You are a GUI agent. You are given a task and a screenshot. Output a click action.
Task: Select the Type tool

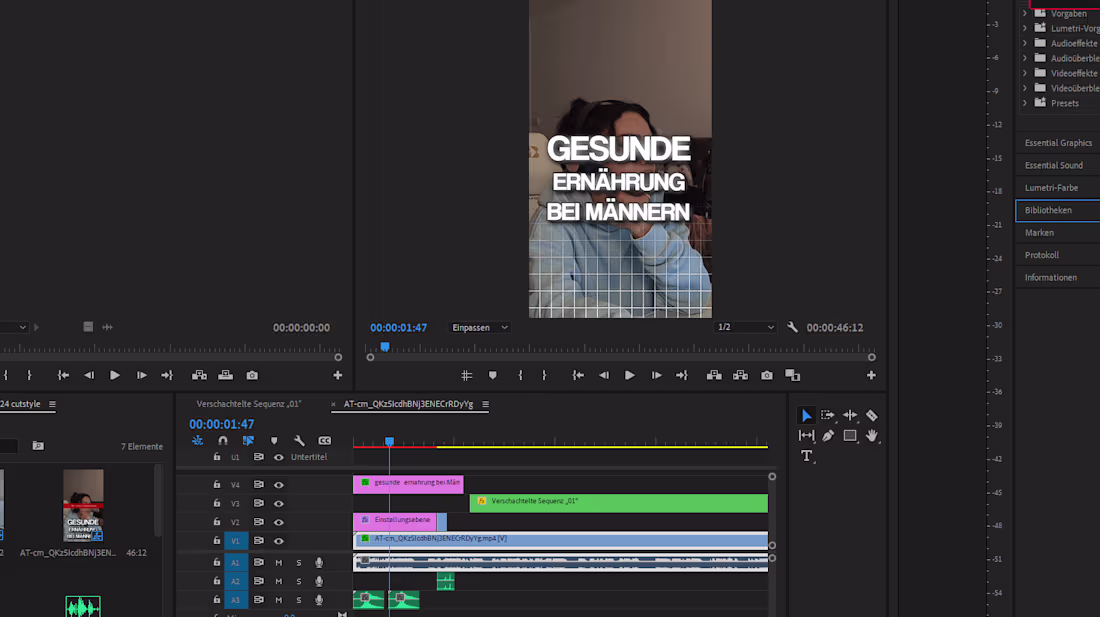pos(806,456)
